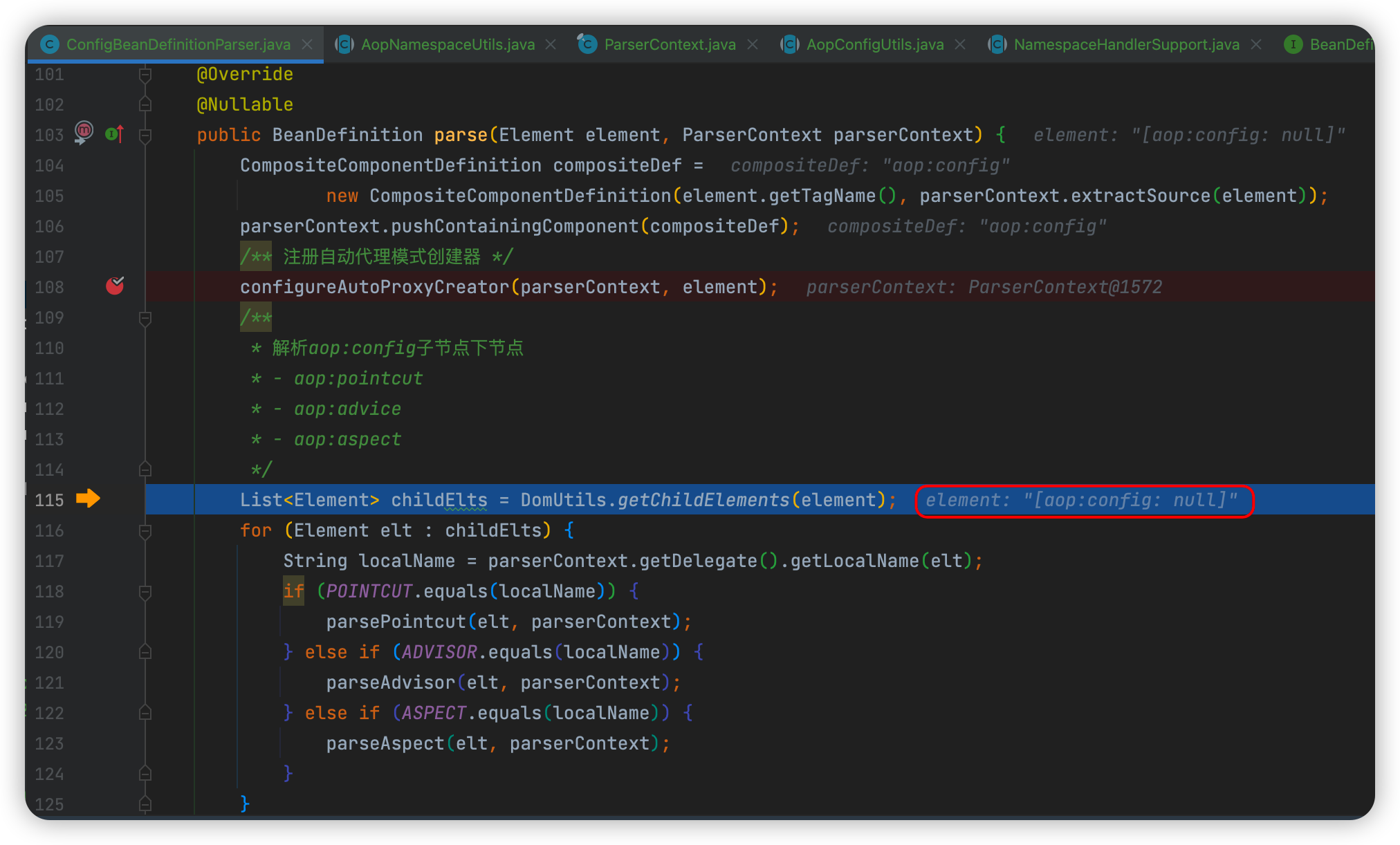Click the getChildElements method call

click(703, 500)
